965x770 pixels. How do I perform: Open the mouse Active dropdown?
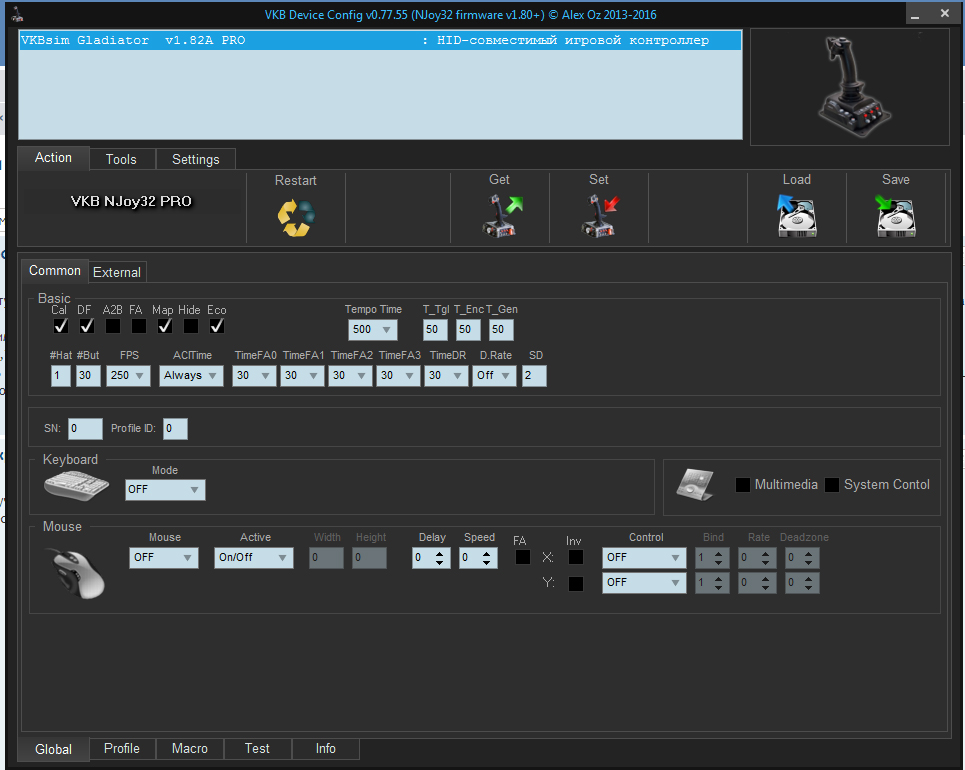point(254,558)
